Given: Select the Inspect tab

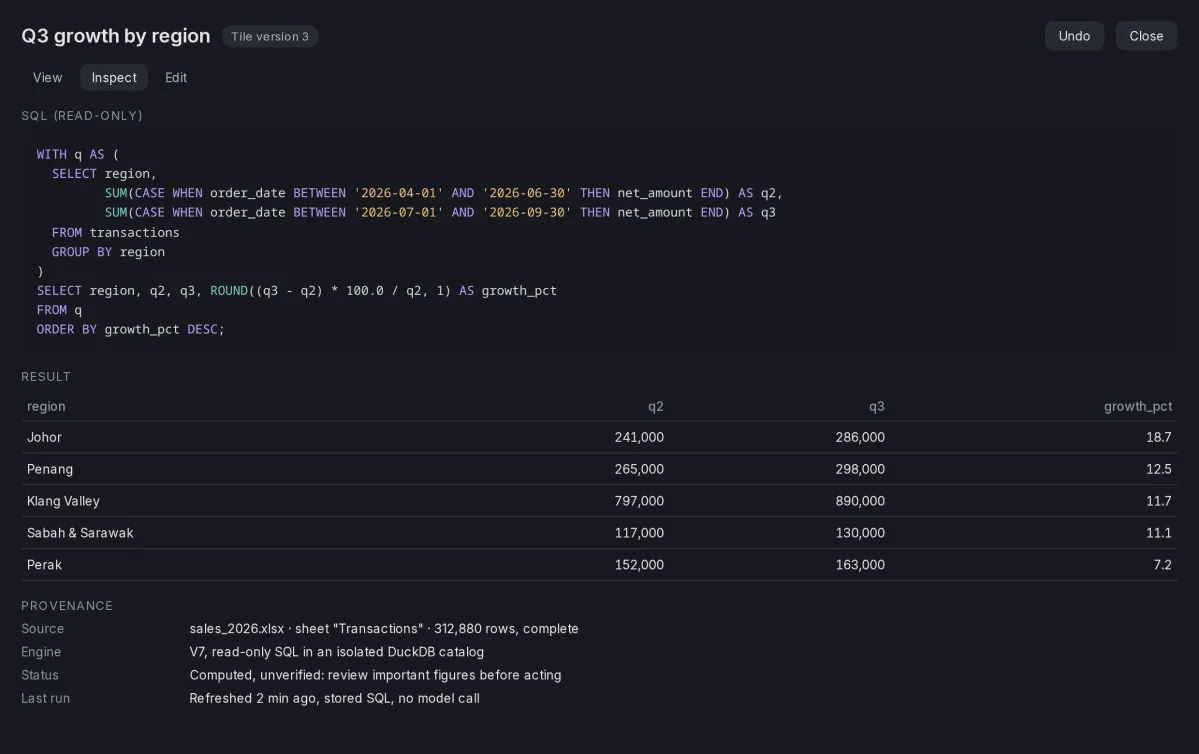Looking at the screenshot, I should pyautogui.click(x=114, y=77).
